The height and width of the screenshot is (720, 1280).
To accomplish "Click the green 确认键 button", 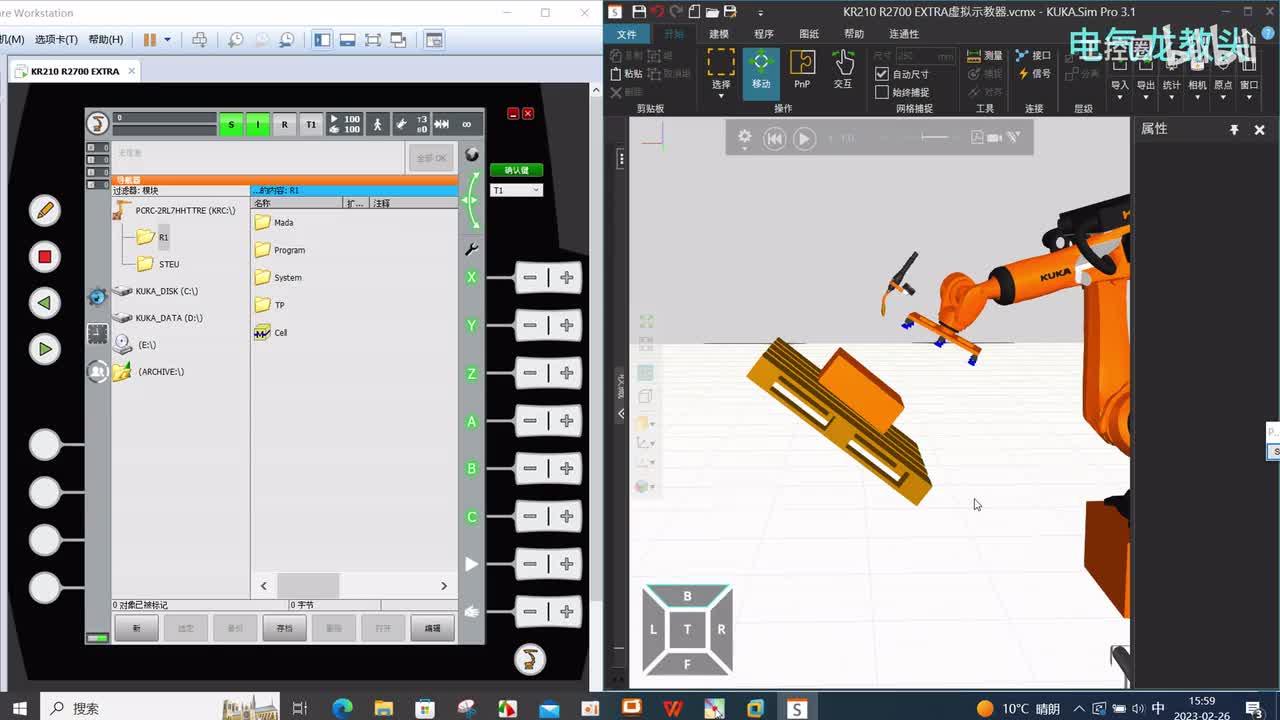I will click(516, 170).
